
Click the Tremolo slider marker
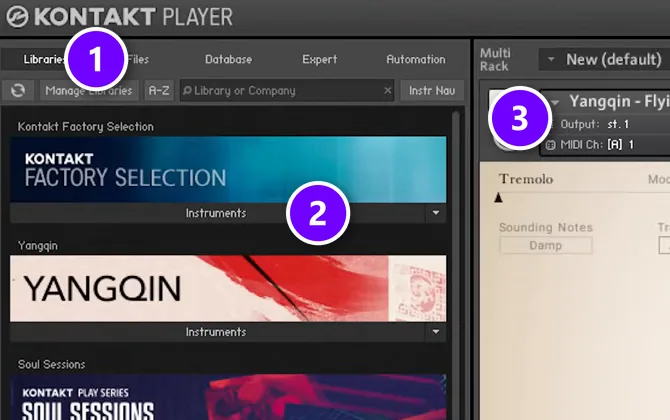click(x=498, y=198)
